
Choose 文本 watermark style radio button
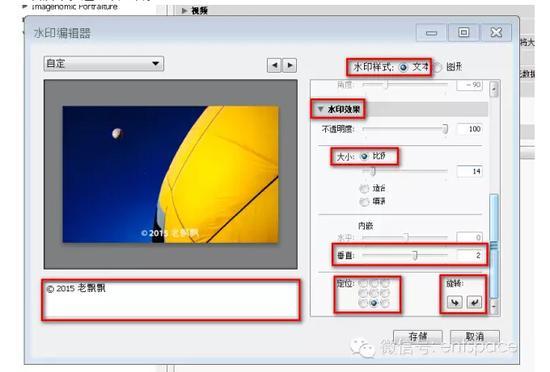(x=403, y=67)
